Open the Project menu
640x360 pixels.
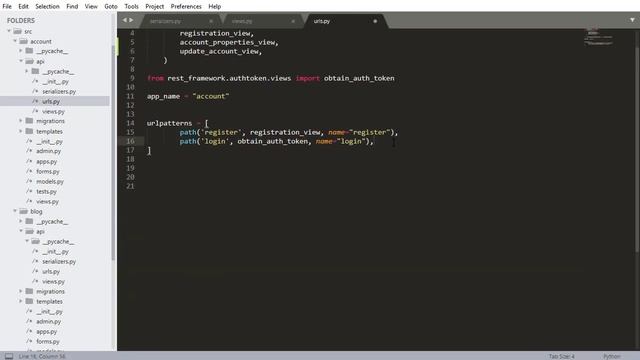coord(155,7)
